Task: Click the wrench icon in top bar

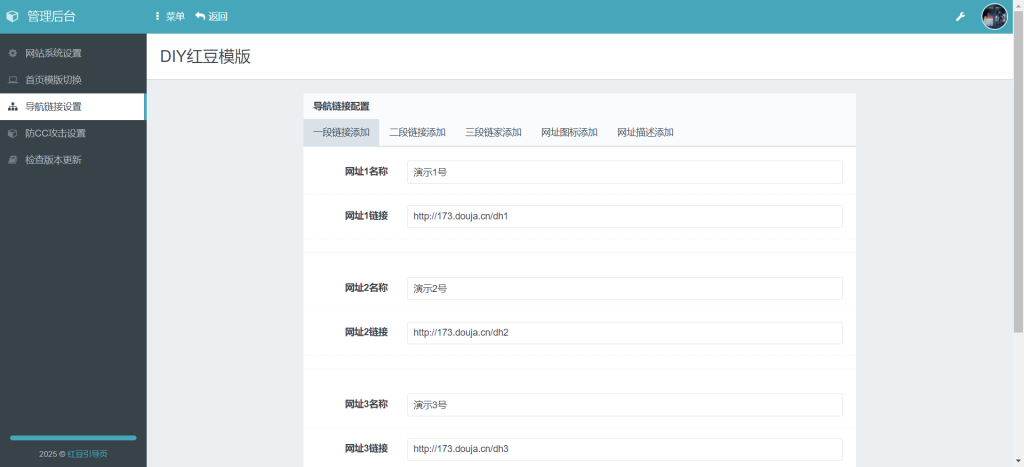Action: click(961, 17)
